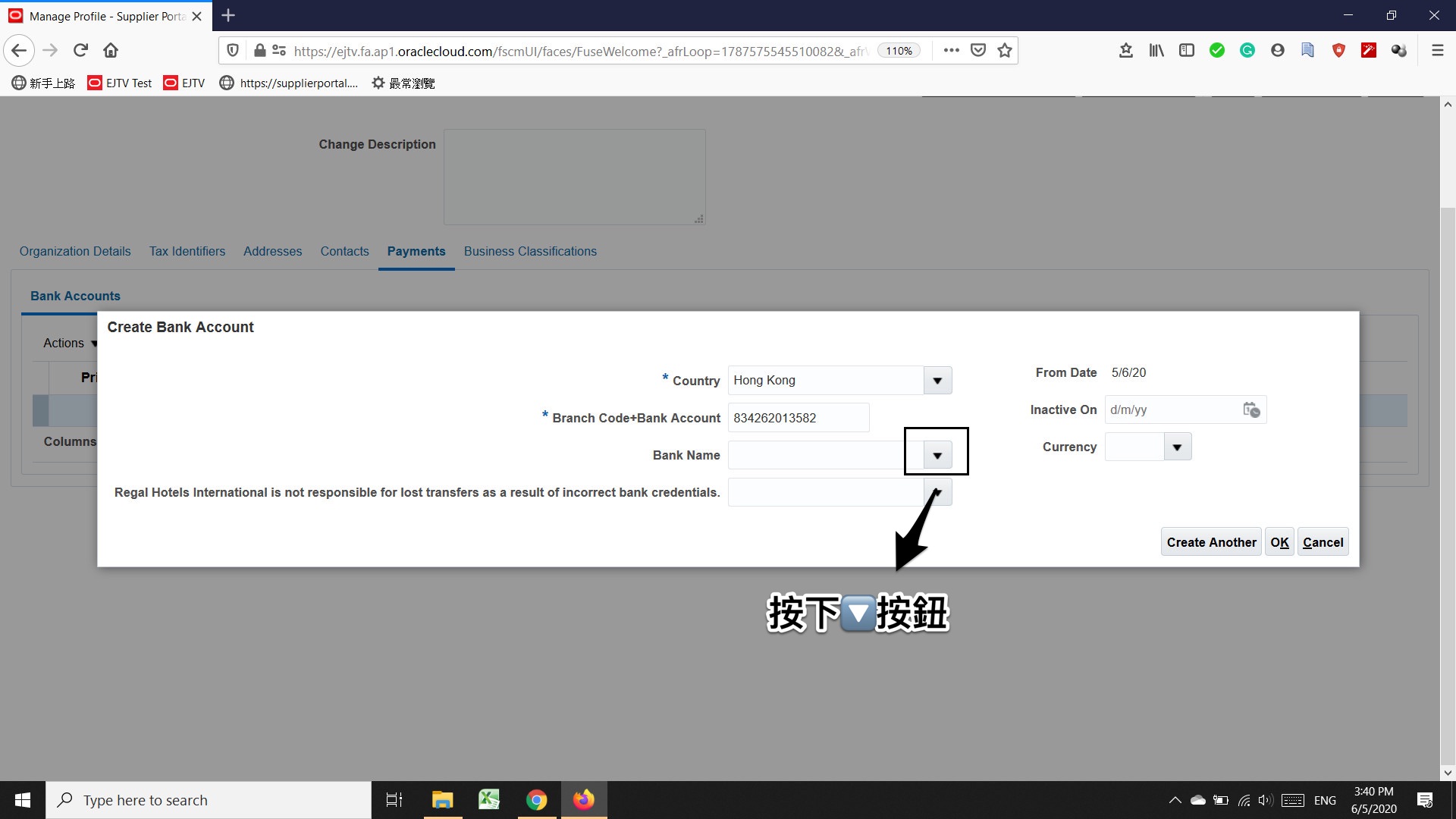Focus the Currency input field
This screenshot has height=819, width=1456.
click(x=1134, y=447)
